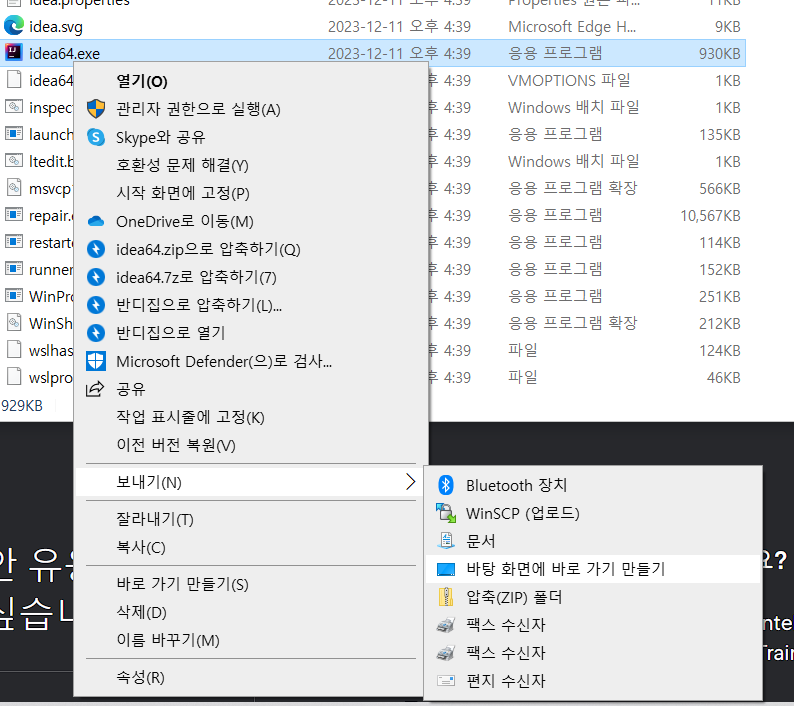Select Microsoft Defender(으)로 검사...
The height and width of the screenshot is (706, 794).
(224, 361)
